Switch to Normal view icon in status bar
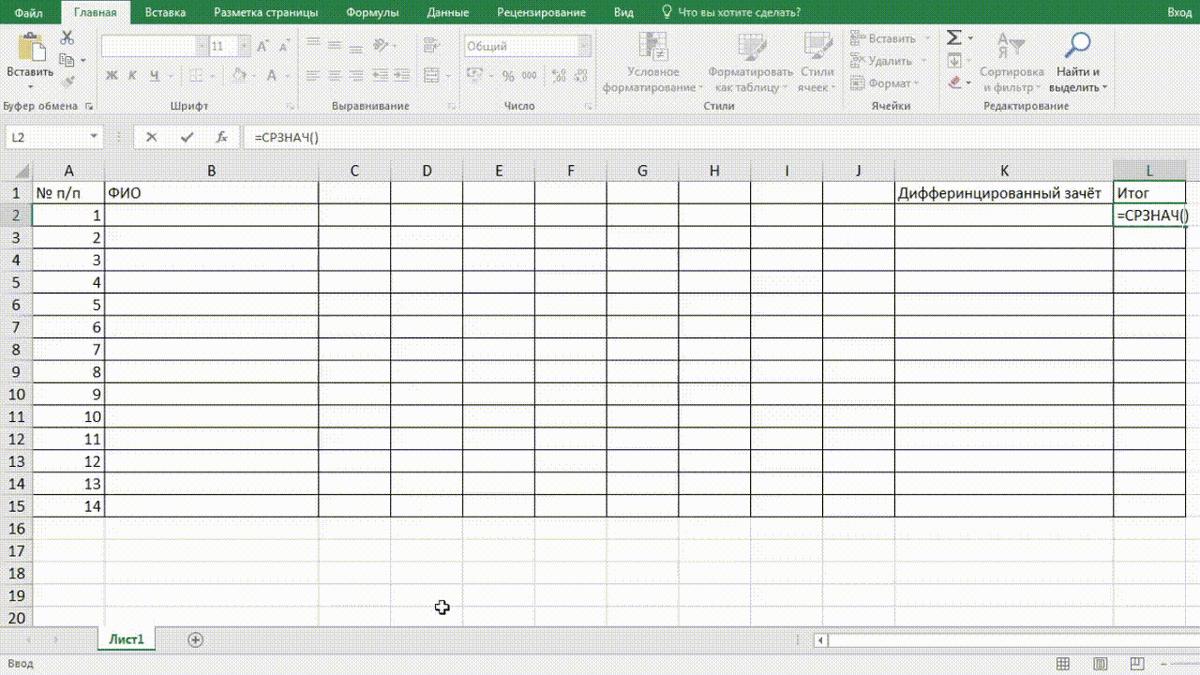 tap(1063, 664)
